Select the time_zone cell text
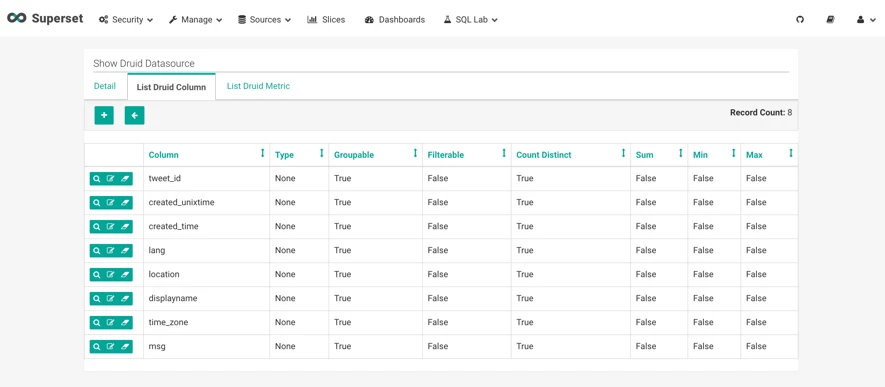This screenshot has width=885, height=387. (x=168, y=322)
